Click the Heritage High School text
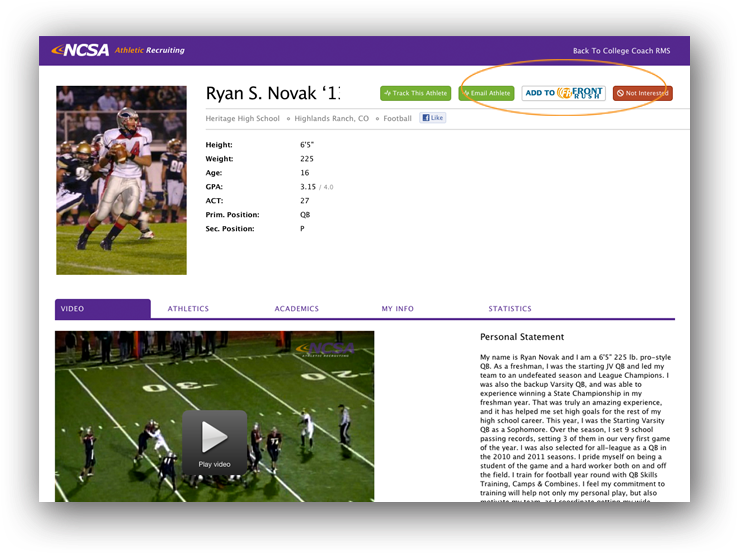 tap(243, 118)
